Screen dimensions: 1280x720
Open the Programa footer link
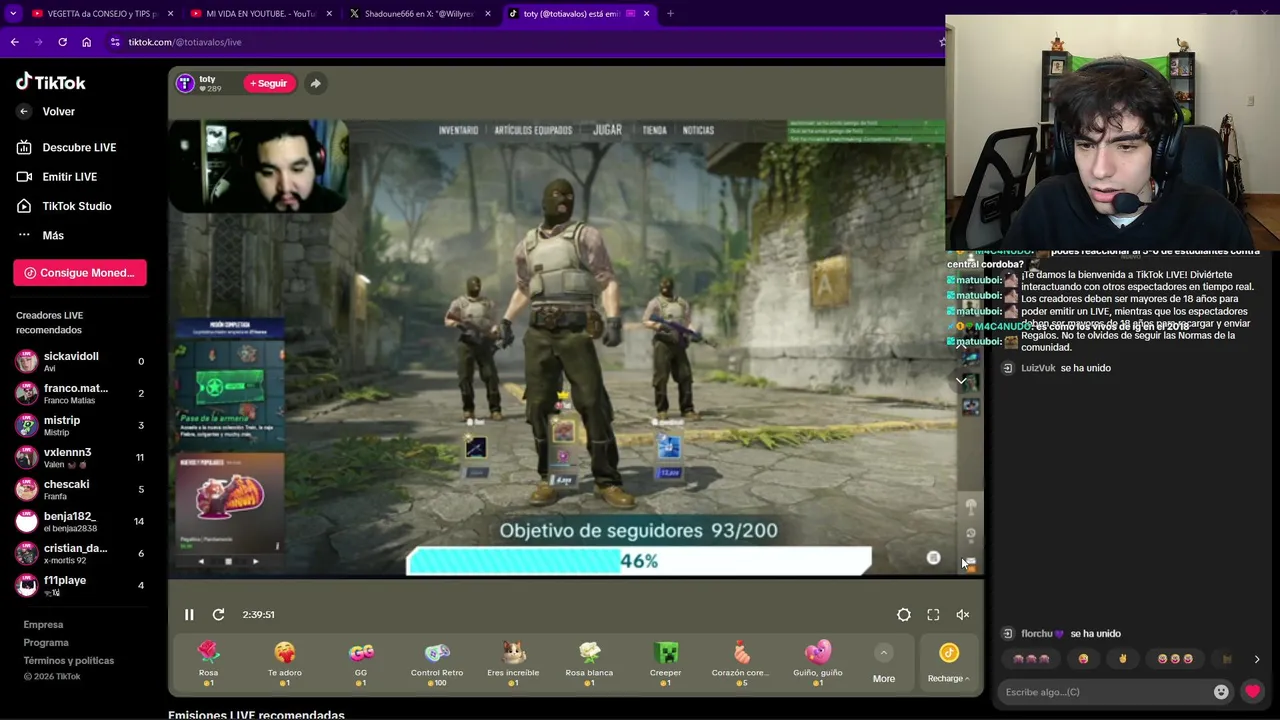click(x=46, y=643)
